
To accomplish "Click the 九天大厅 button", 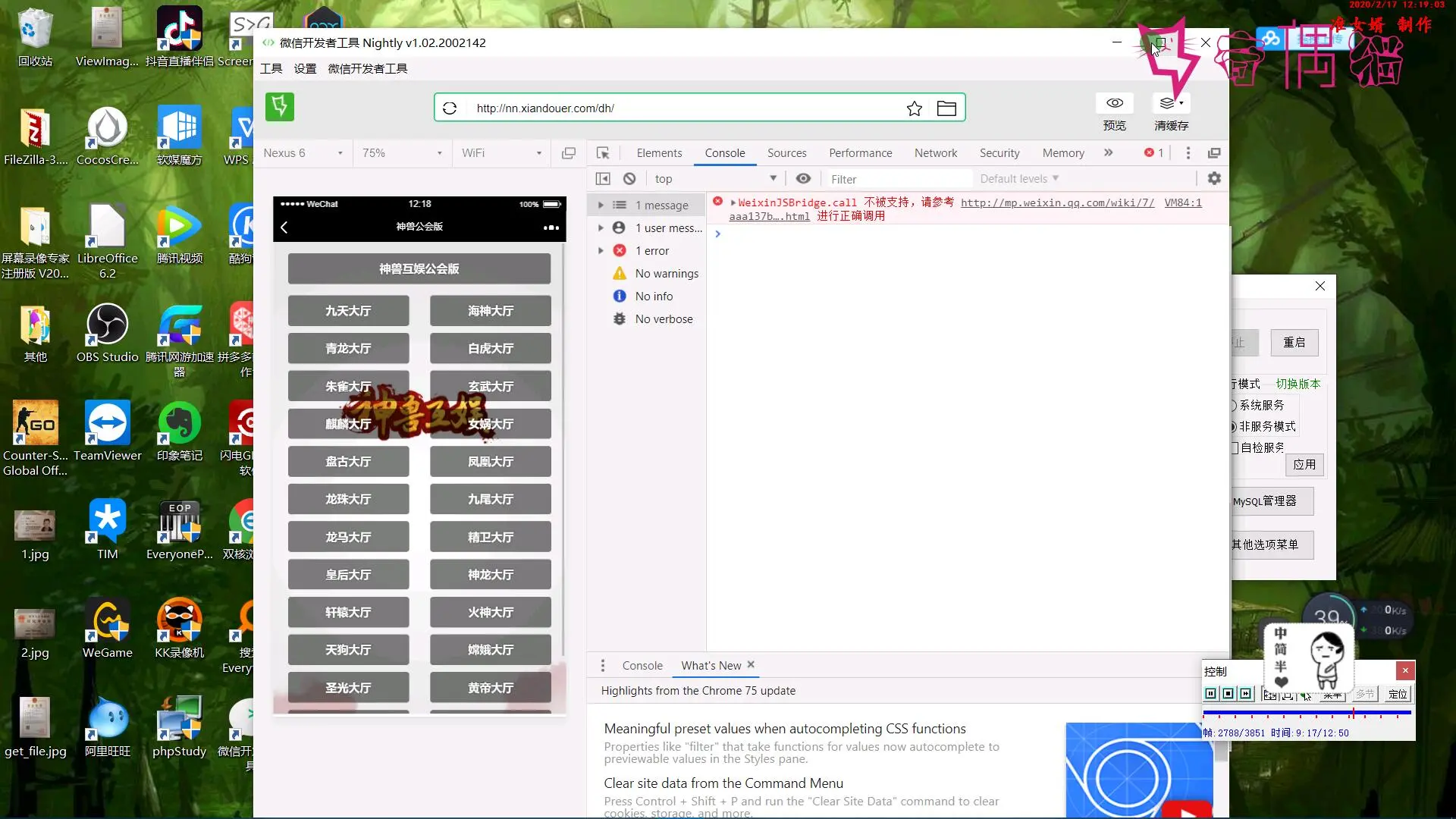I will click(348, 311).
